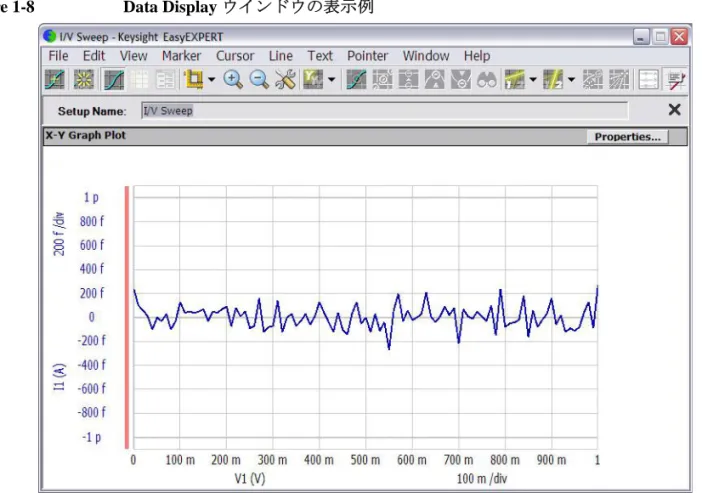Open the wrench and screwdriver tools icon
Viewport: 702px width, 493px height.
(x=285, y=80)
